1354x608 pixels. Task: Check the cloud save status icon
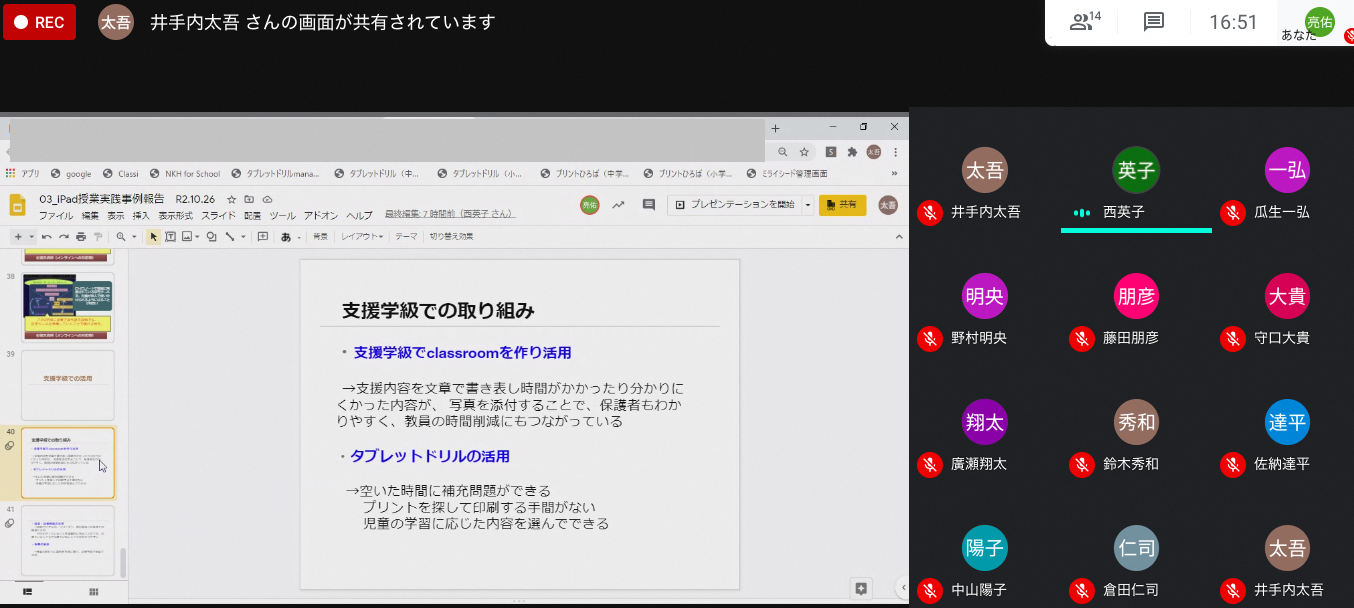(x=267, y=199)
